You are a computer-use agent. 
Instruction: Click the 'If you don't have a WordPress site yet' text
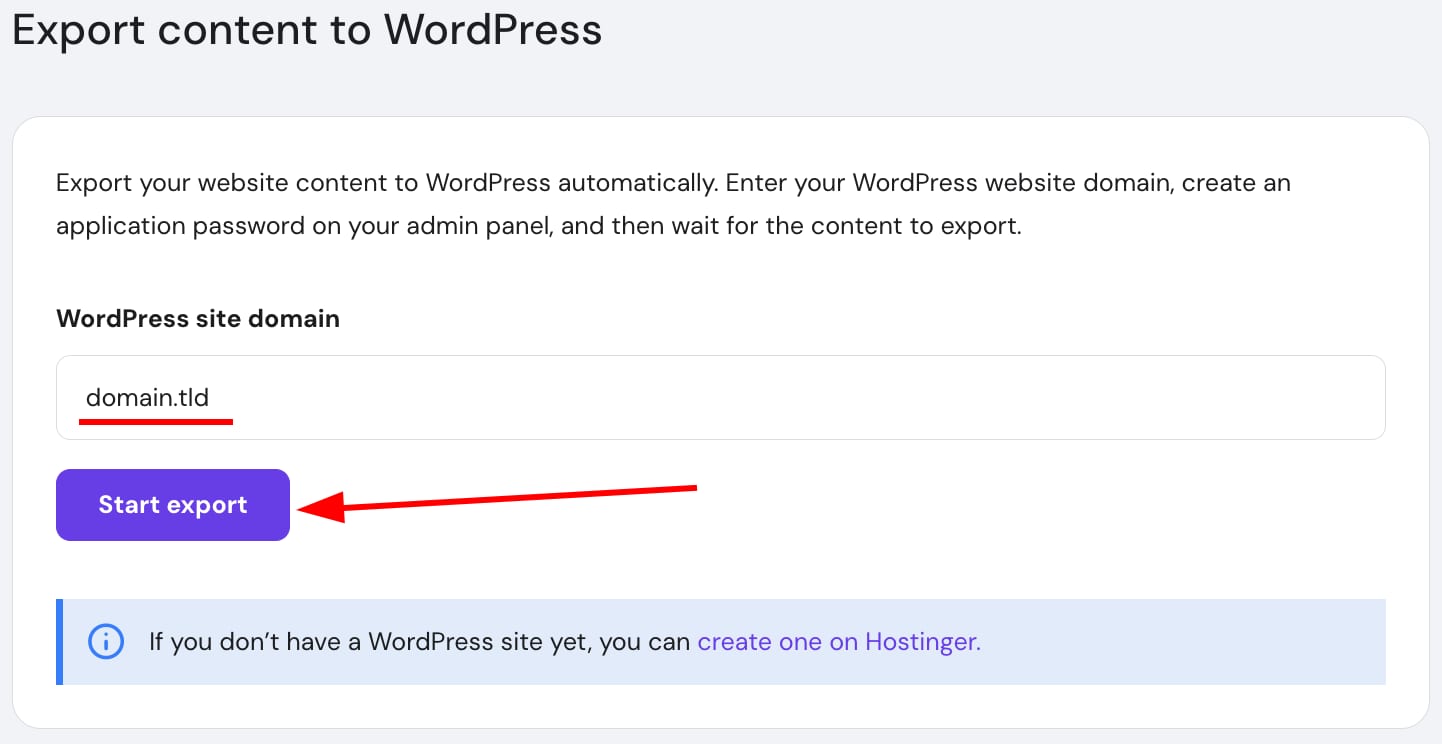click(x=420, y=641)
